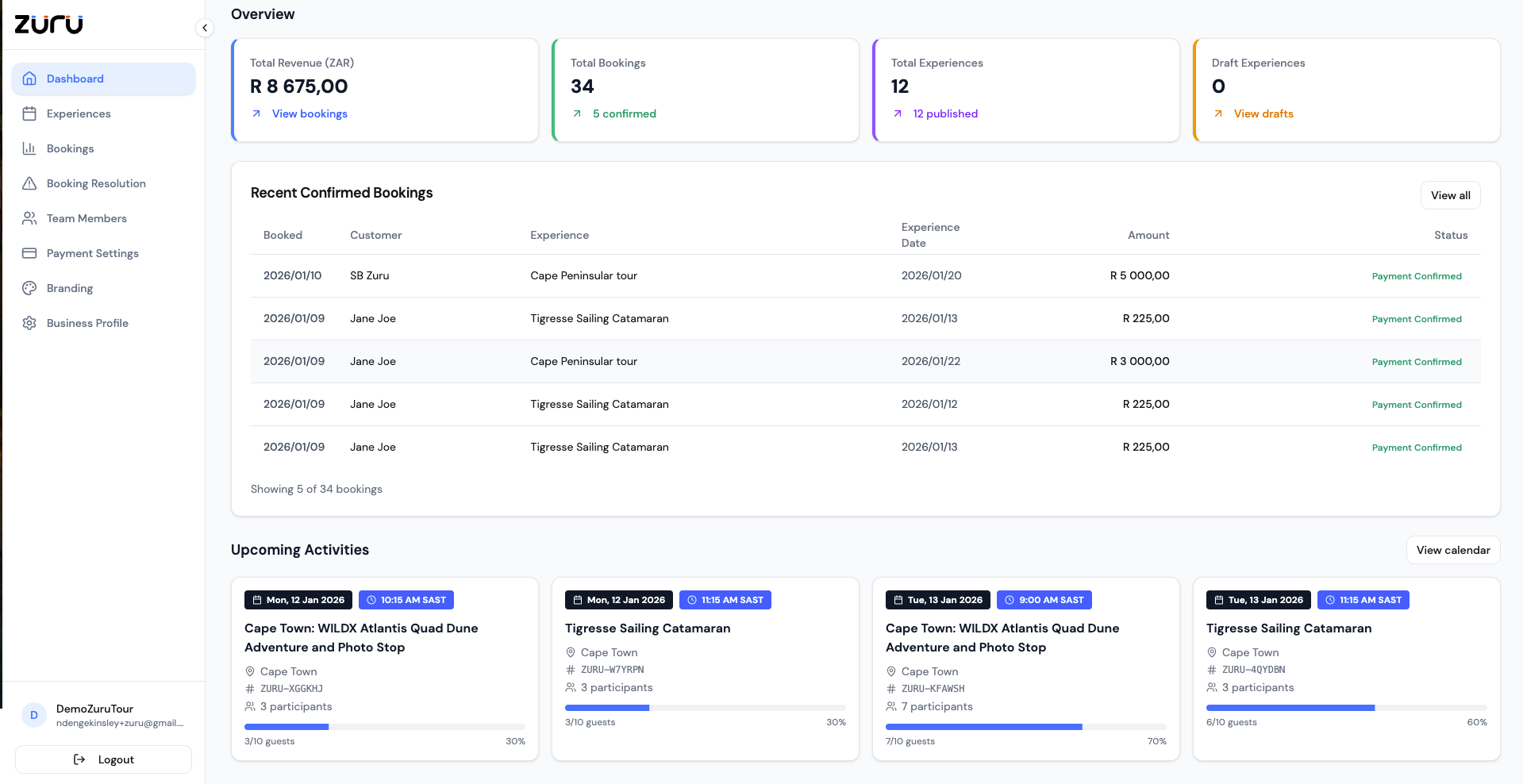Follow the View drafts link
The height and width of the screenshot is (784, 1523).
coord(1263,113)
